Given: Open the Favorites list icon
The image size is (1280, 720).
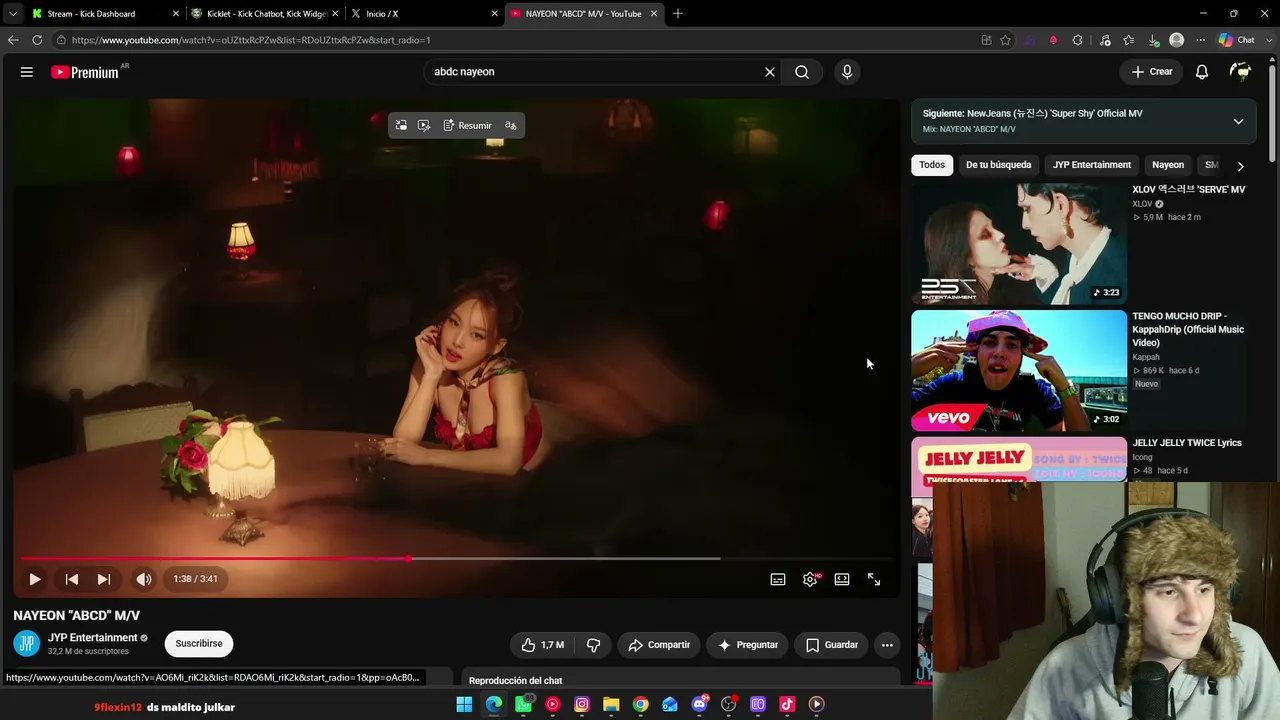Looking at the screenshot, I should 1129,40.
